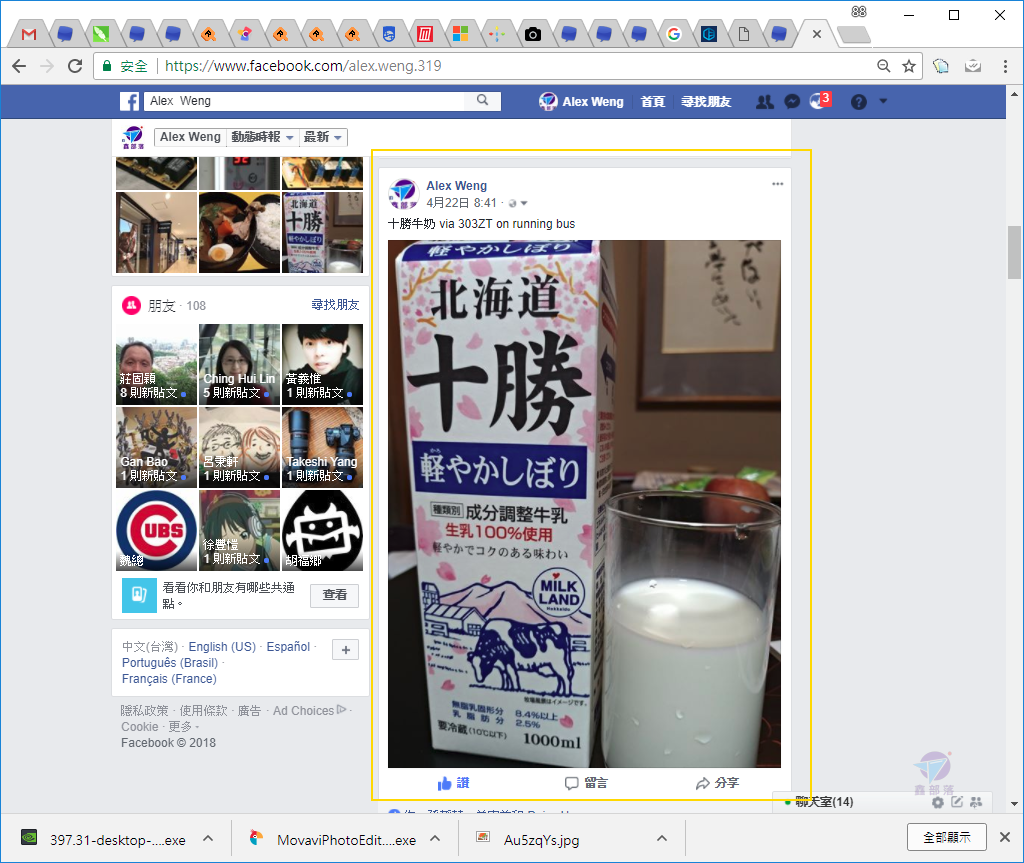Open friend 莊固穎 thumbnail
This screenshot has width=1024, height=863.
point(156,365)
